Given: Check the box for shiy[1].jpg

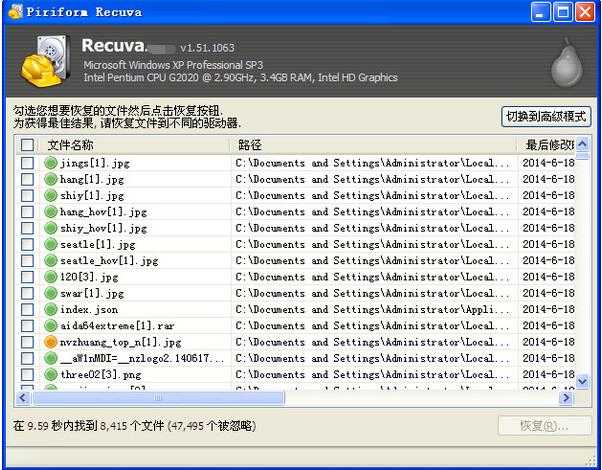Looking at the screenshot, I should point(27,195).
